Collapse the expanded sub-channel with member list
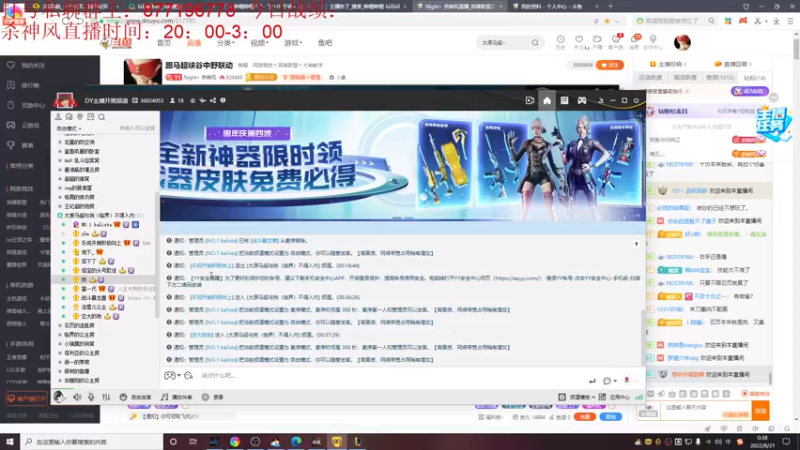Viewport: 800px width, 450px height. pos(60,215)
